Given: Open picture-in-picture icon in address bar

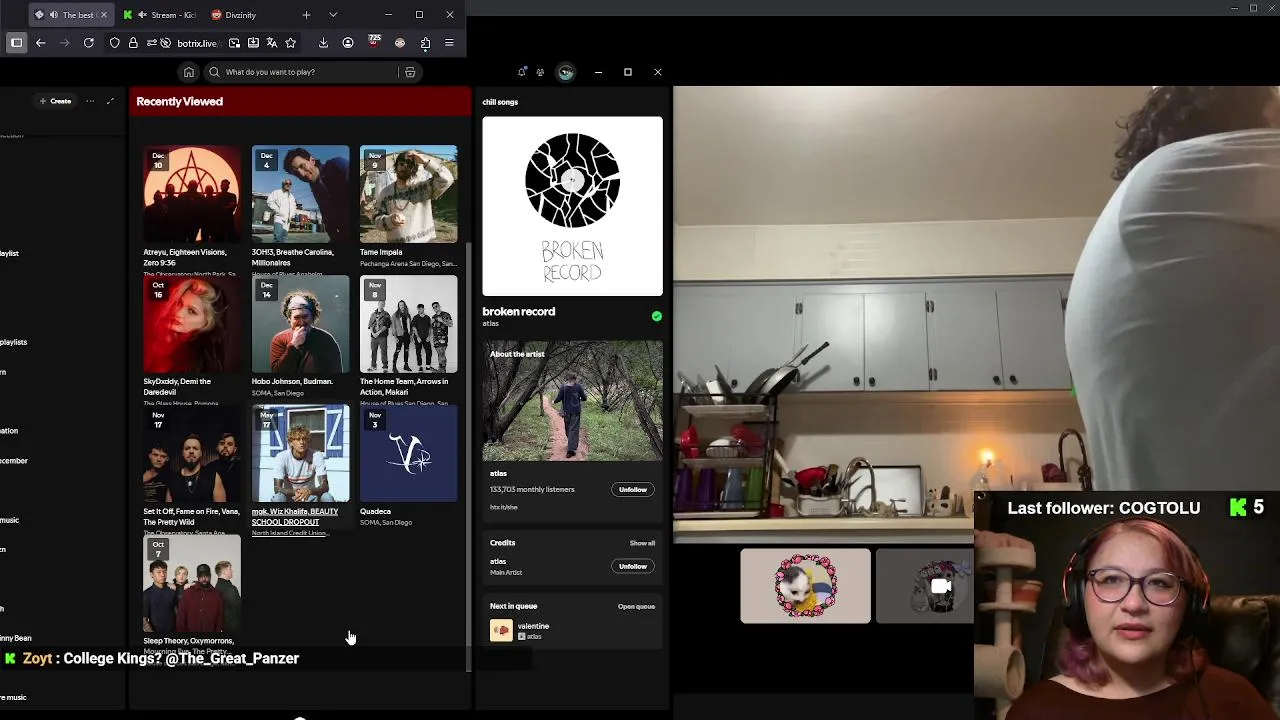Looking at the screenshot, I should point(234,43).
